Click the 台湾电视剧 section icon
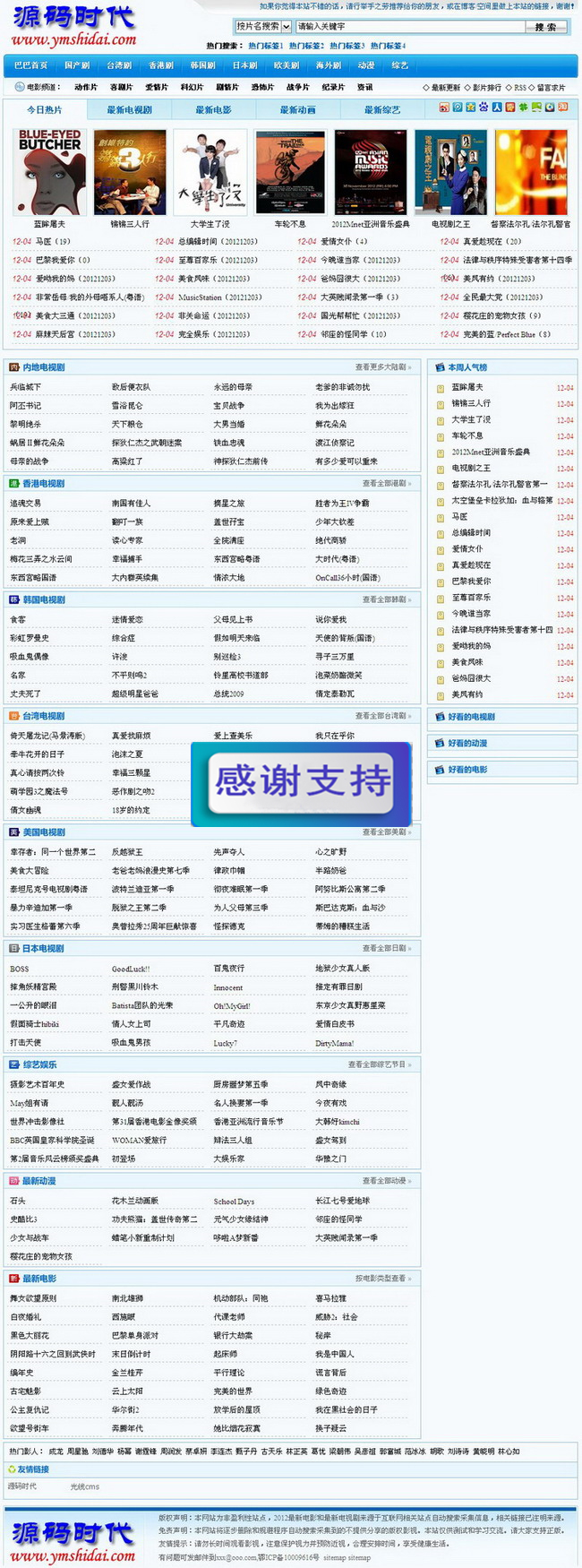The height and width of the screenshot is (1568, 582). pos(14,716)
